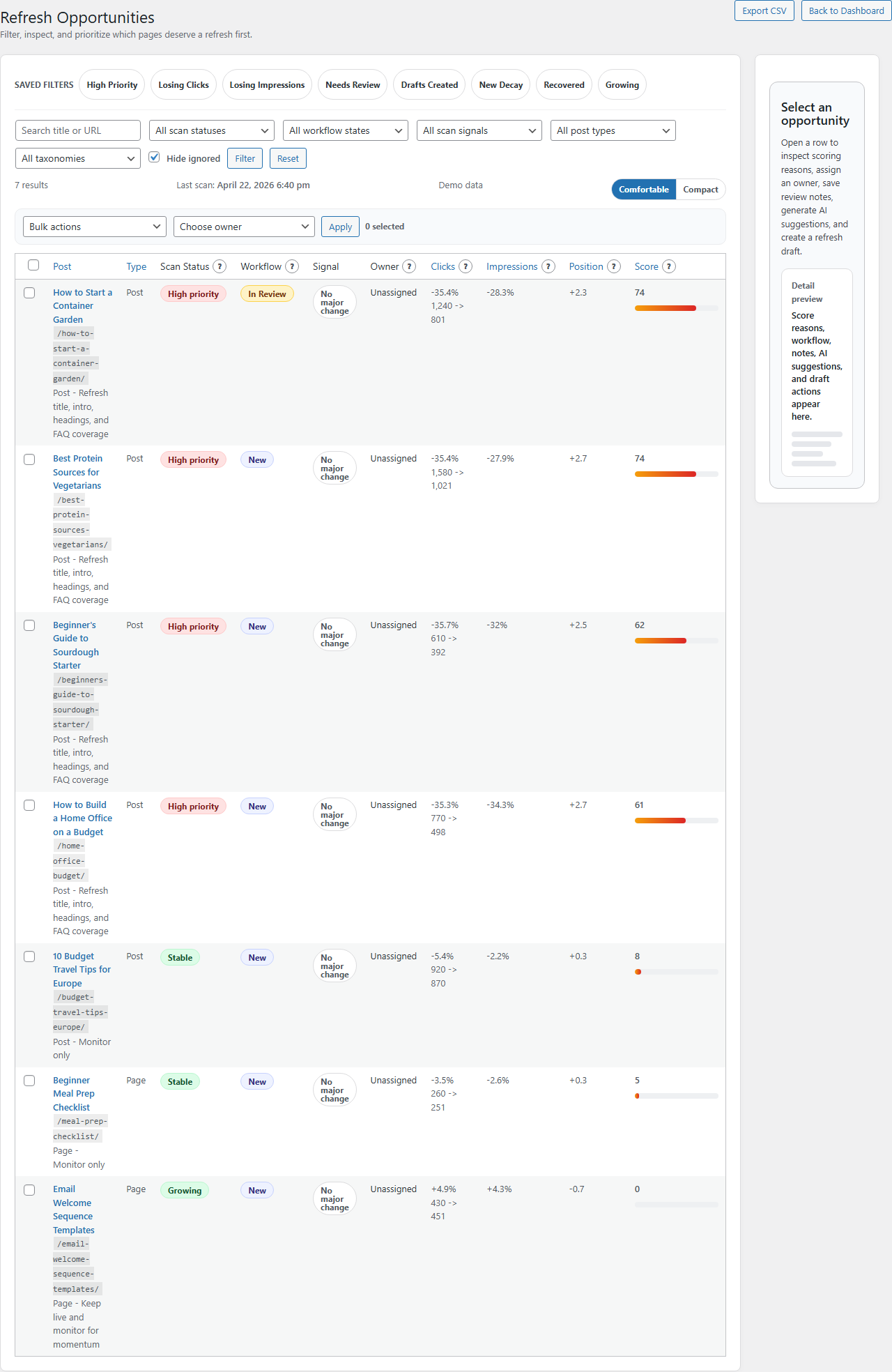Reset the filters
Image resolution: width=892 pixels, height=1372 pixels.
[288, 158]
